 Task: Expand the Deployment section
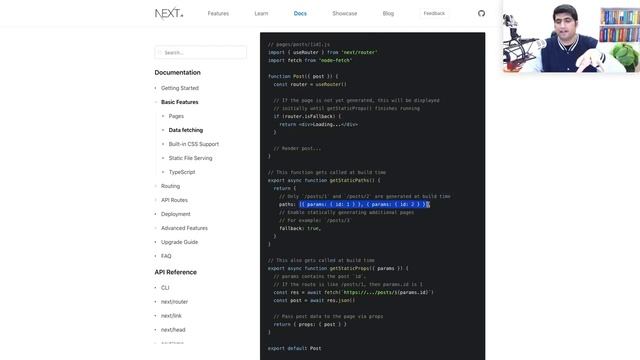click(176, 214)
